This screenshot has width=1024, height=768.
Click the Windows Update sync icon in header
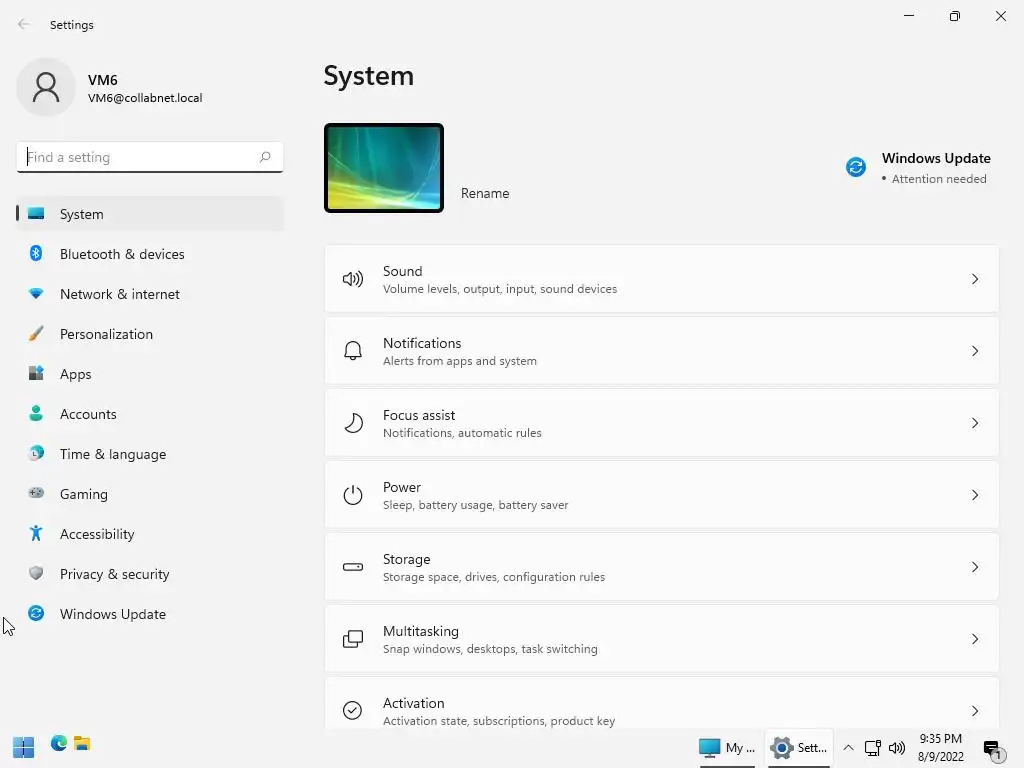(856, 167)
